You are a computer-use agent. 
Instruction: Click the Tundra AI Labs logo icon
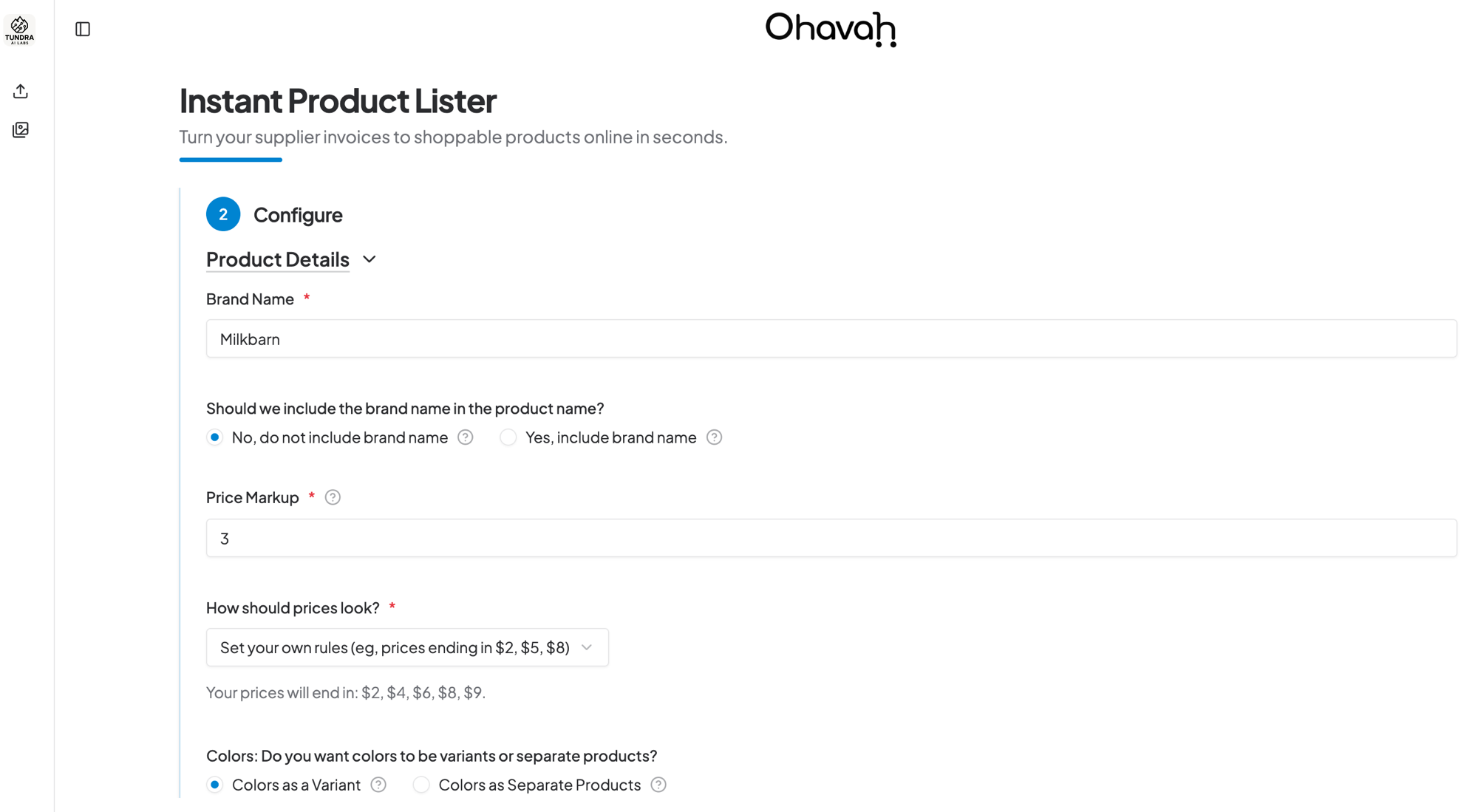tap(19, 30)
